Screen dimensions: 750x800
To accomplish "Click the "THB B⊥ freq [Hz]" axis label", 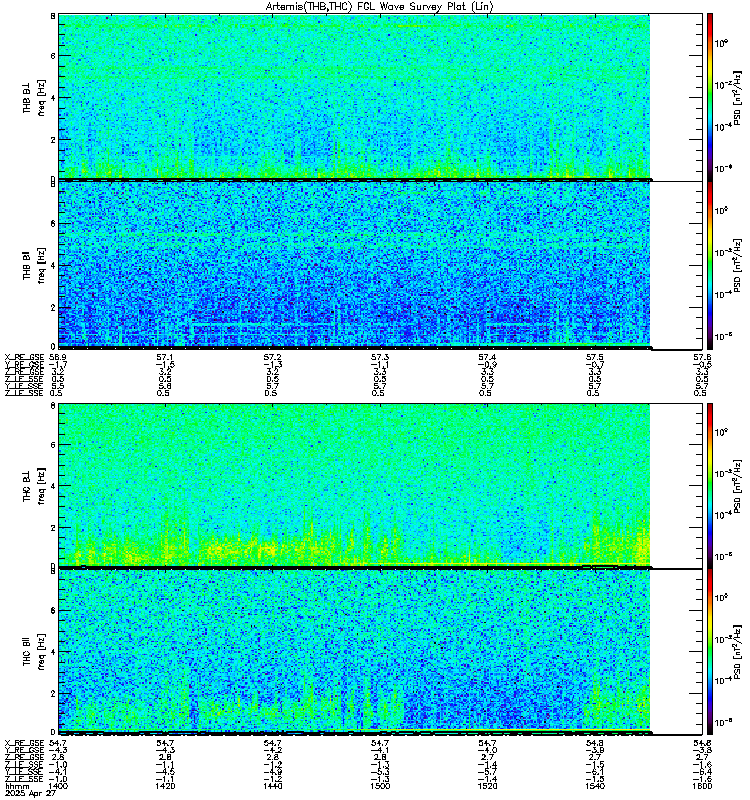I will [34, 97].
